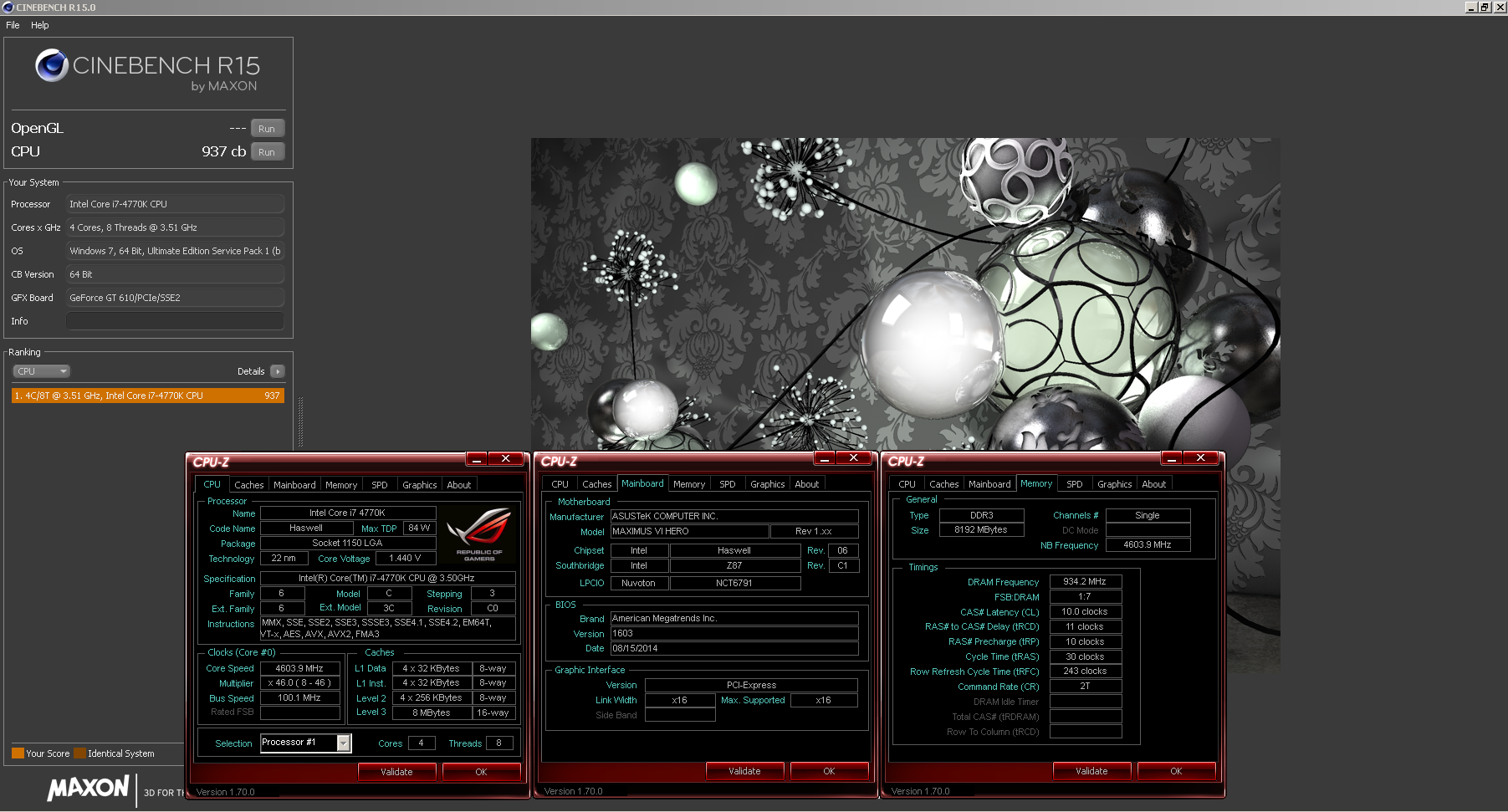Minimize the Cinebench main window
This screenshot has height=812, width=1508.
[x=1471, y=7]
